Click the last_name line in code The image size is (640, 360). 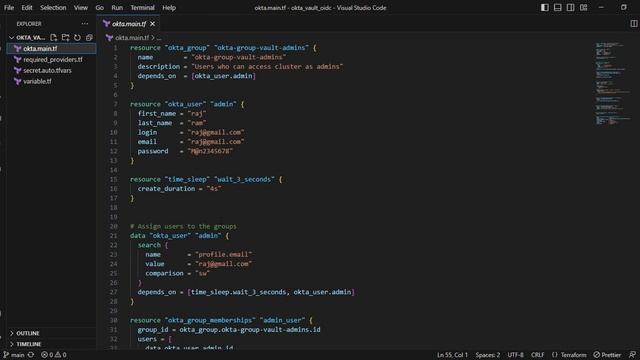pos(172,123)
